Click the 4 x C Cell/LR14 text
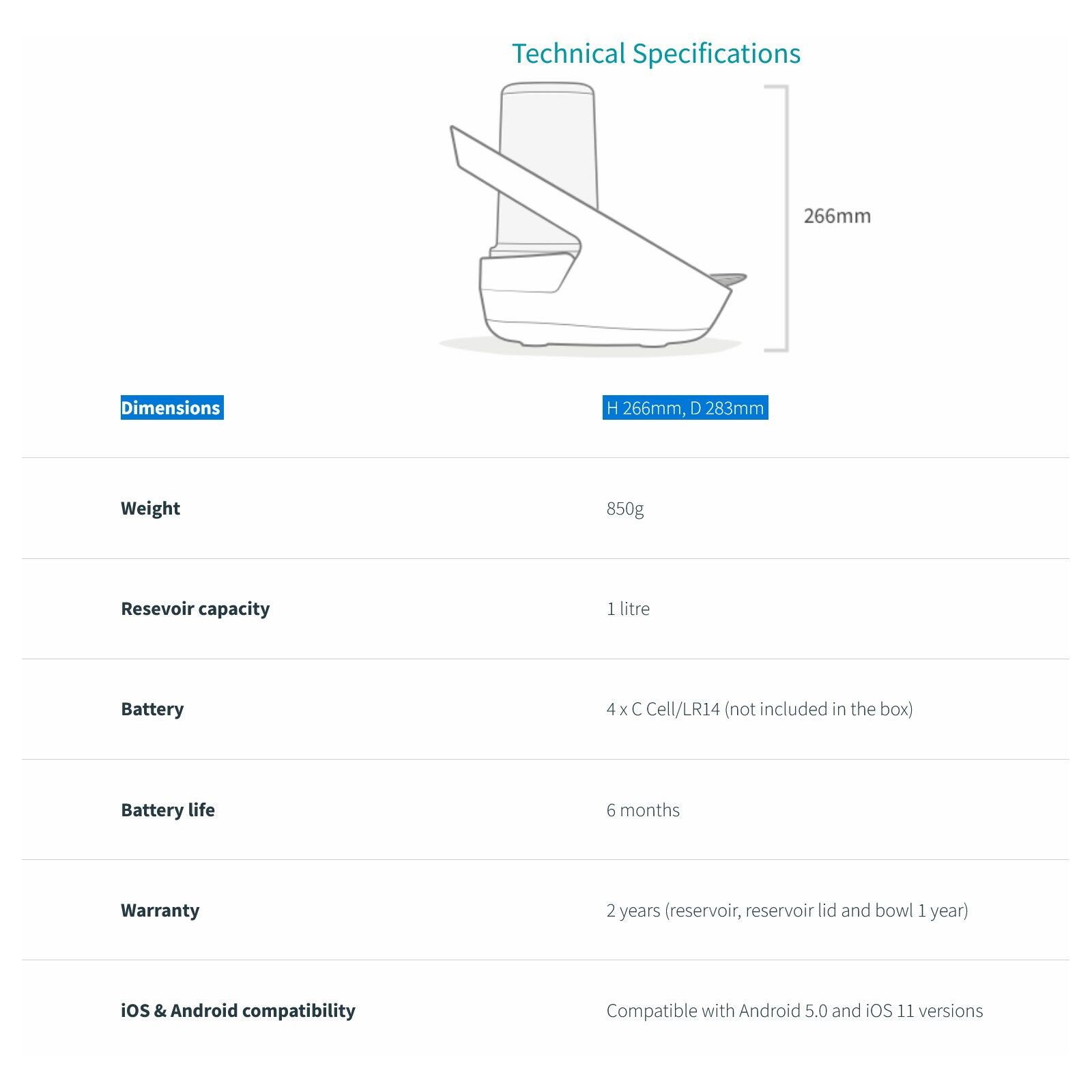Viewport: 1092px width, 1092px height. click(x=663, y=709)
